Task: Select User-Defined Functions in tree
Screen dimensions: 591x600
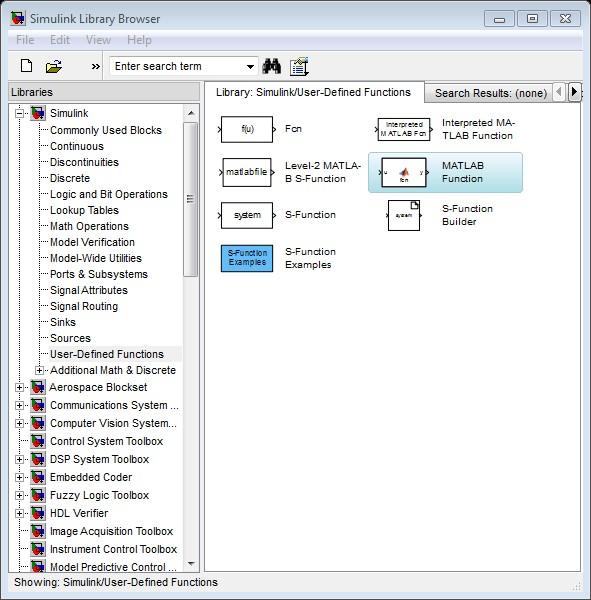Action: 107,354
